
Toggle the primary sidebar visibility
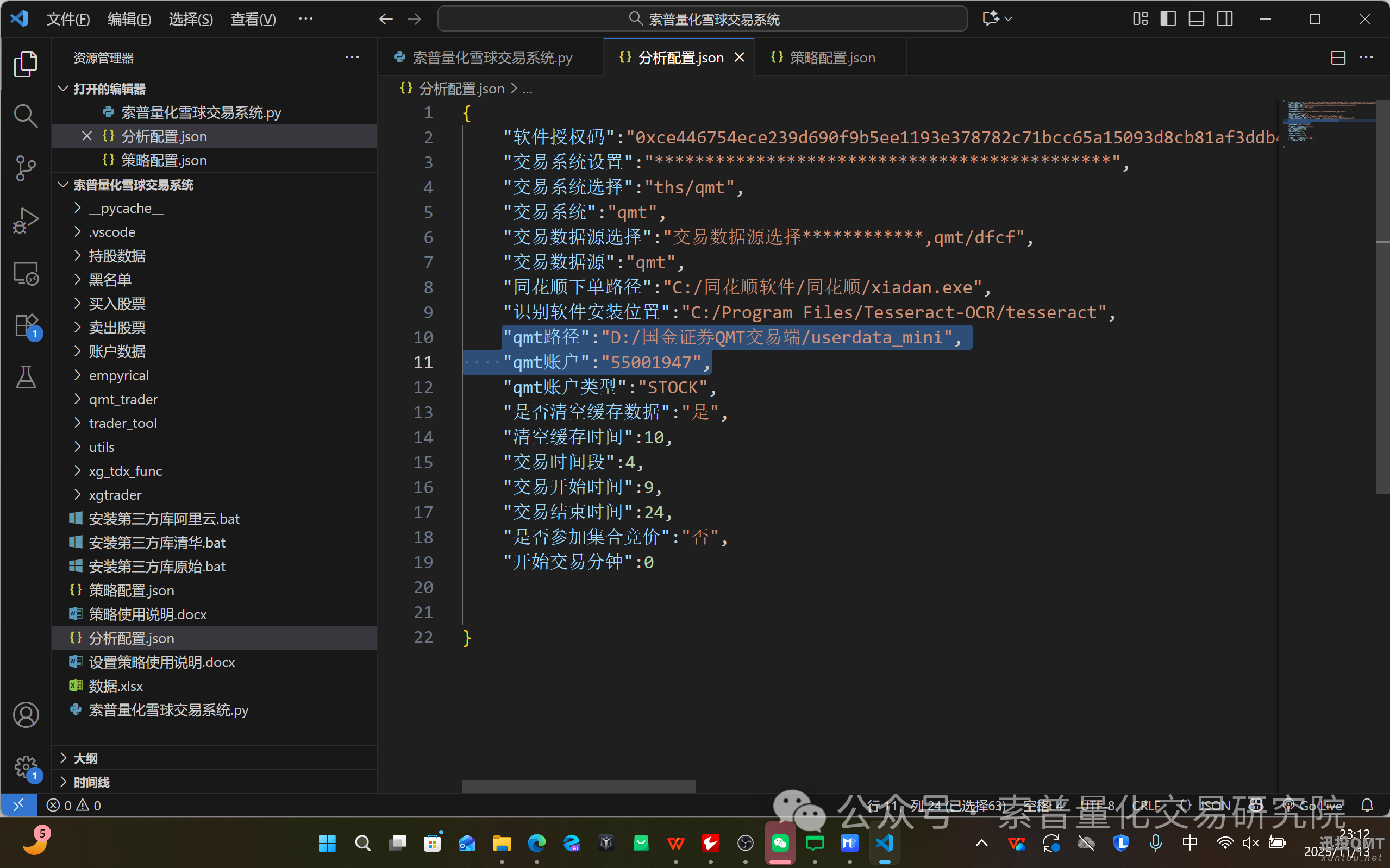tap(1168, 19)
